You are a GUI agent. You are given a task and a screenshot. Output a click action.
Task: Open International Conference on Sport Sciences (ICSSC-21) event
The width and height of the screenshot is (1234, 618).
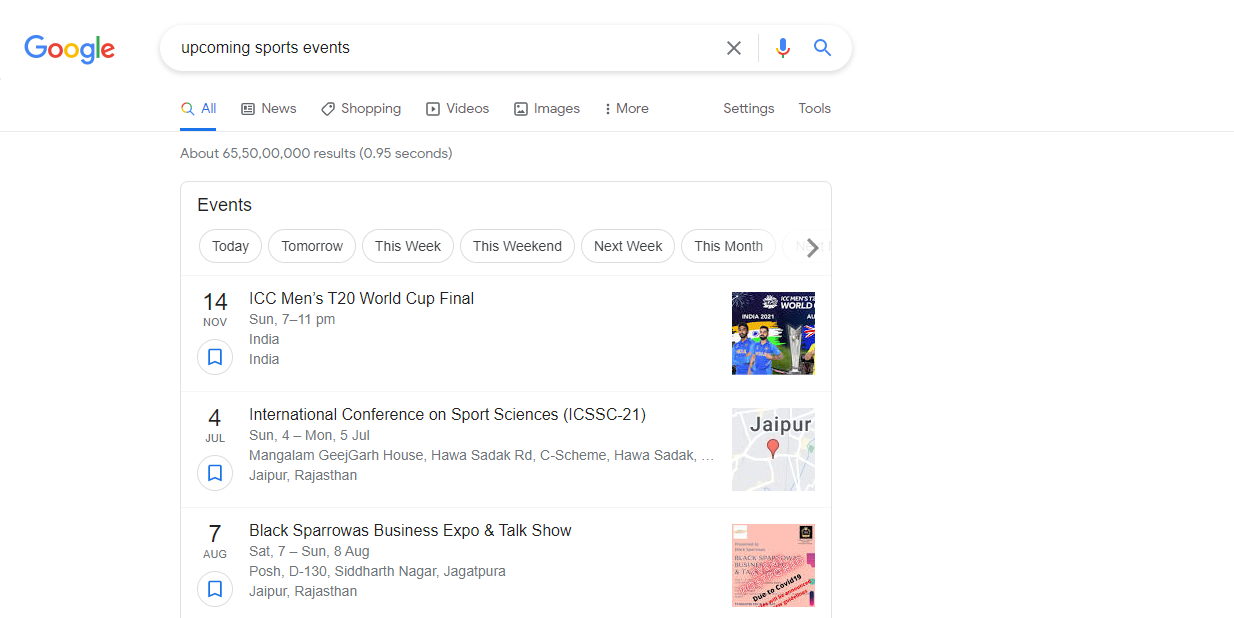pos(448,414)
